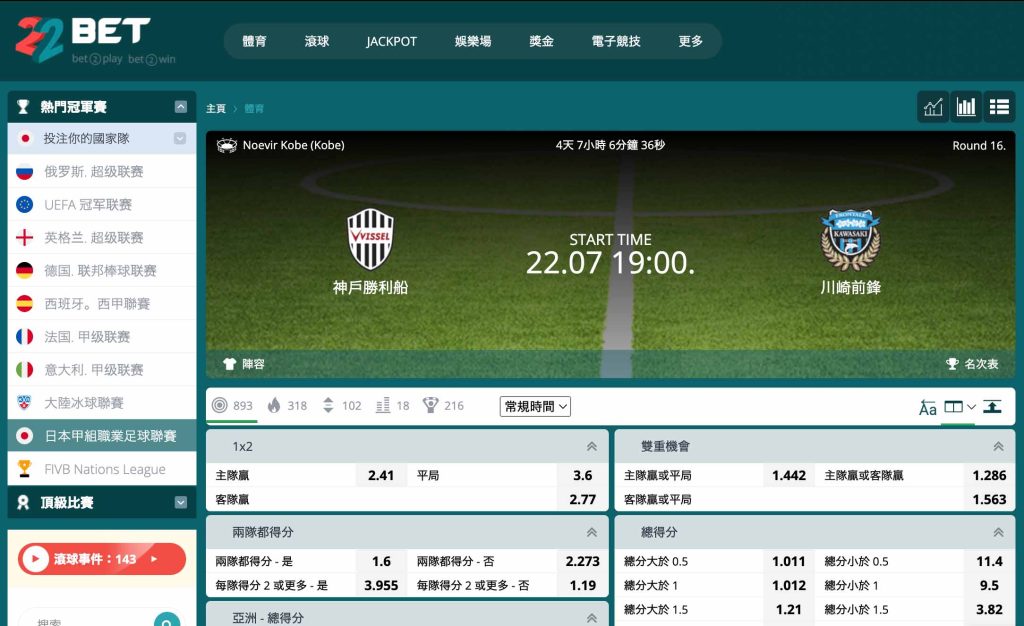Open the 體育 menu

tap(254, 41)
